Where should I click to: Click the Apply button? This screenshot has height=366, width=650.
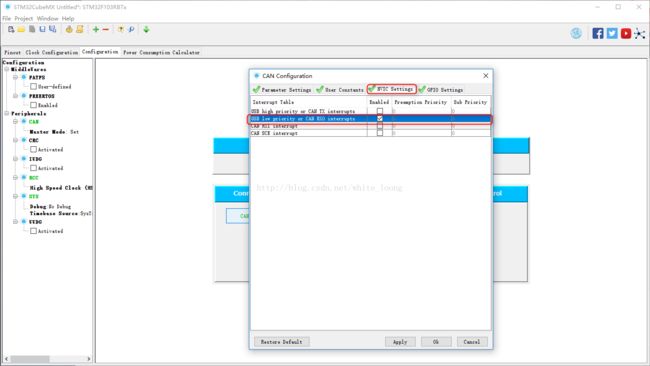[x=400, y=342]
